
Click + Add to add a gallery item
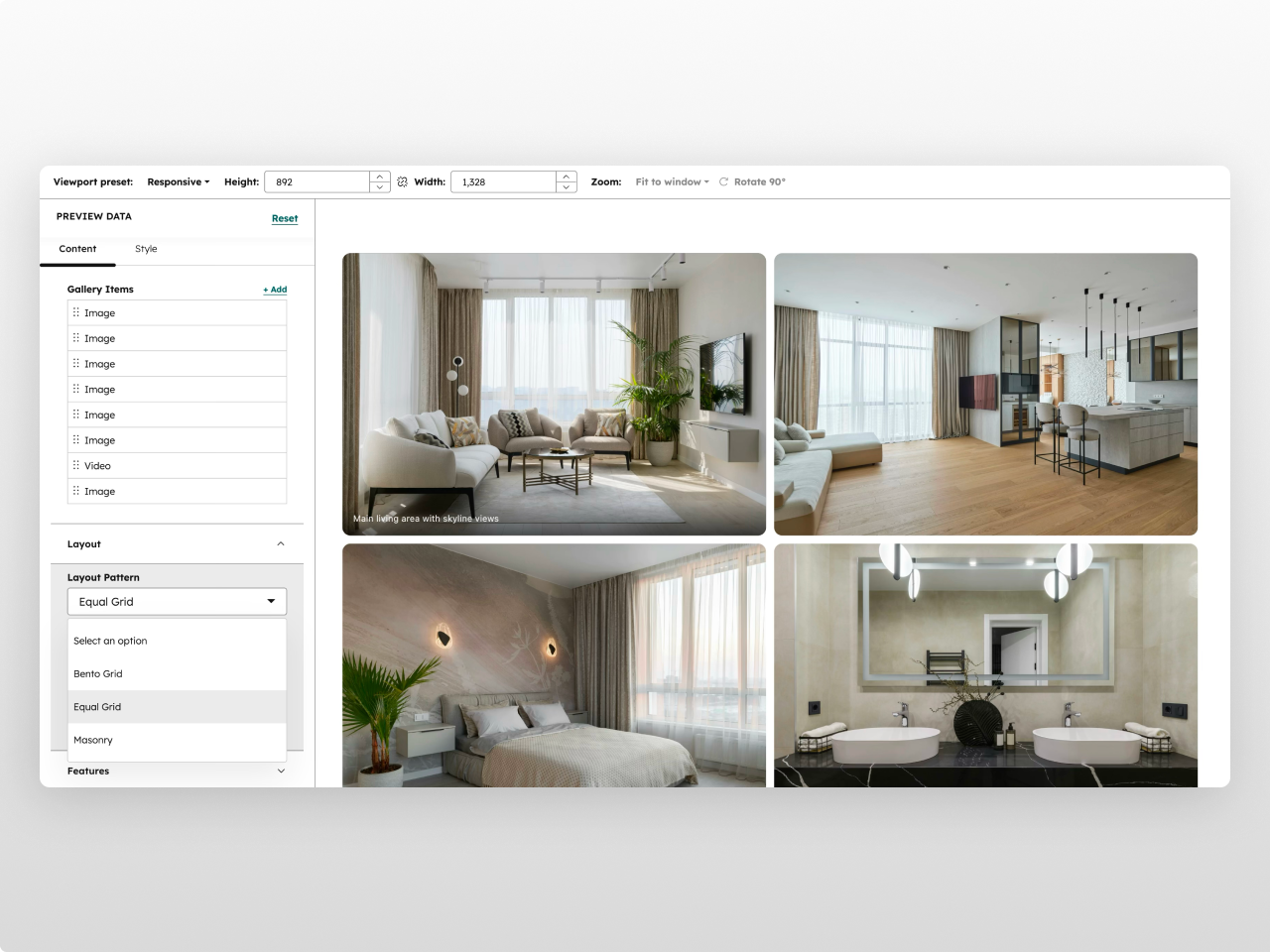[x=275, y=290]
